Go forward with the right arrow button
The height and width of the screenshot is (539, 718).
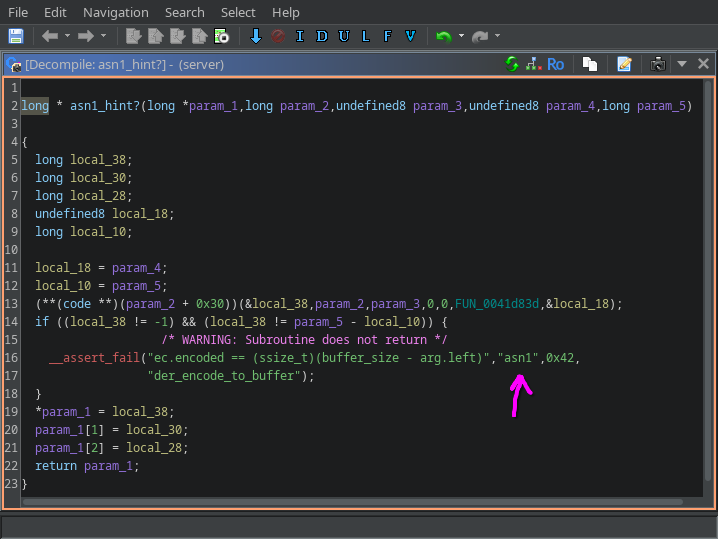tap(86, 36)
